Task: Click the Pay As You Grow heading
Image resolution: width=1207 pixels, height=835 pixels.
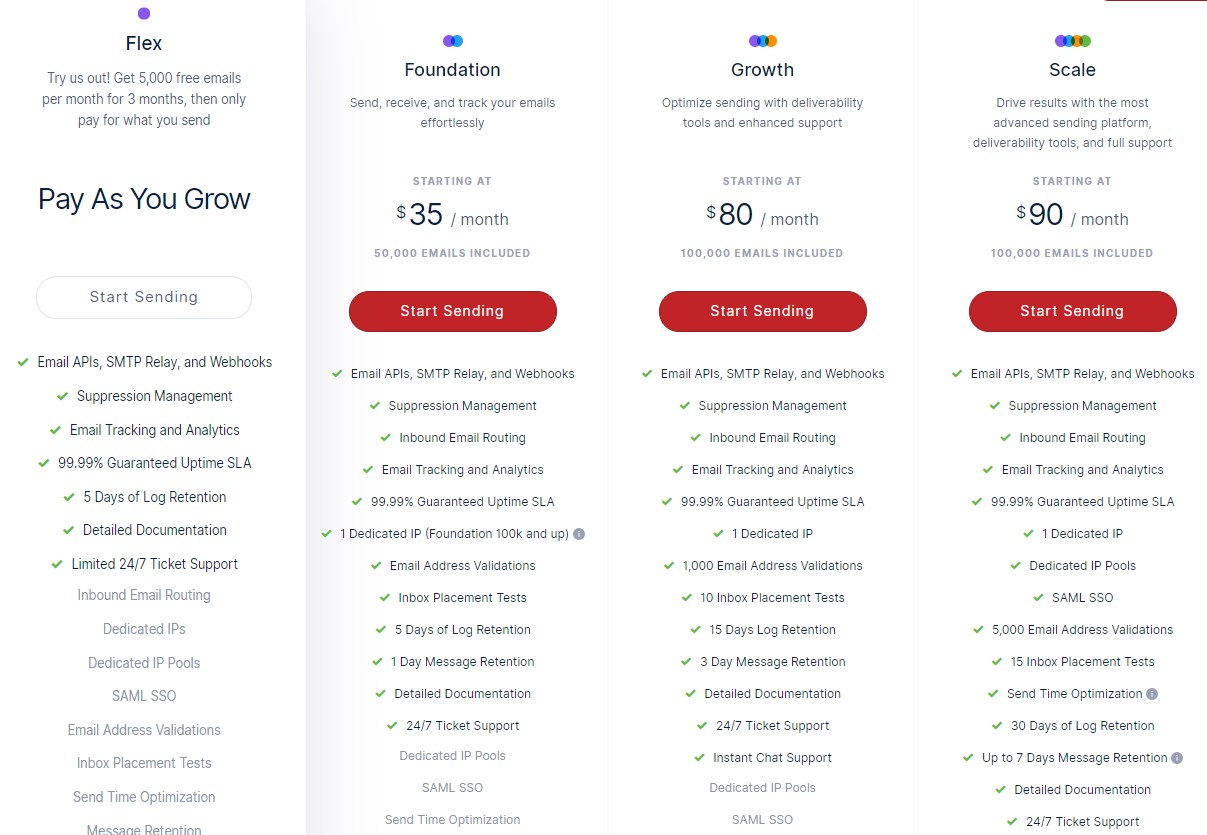Action: 144,199
